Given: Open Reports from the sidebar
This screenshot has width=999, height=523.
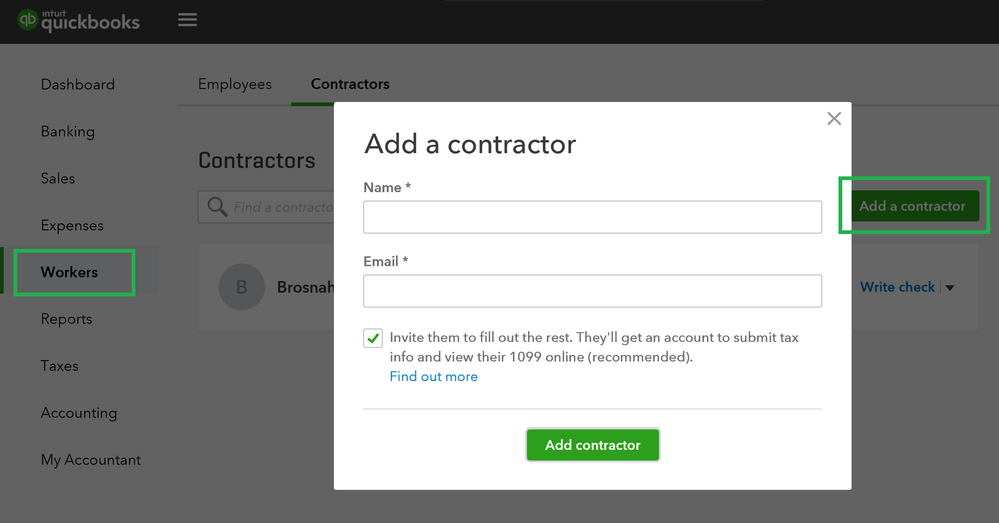Looking at the screenshot, I should click(x=66, y=320).
